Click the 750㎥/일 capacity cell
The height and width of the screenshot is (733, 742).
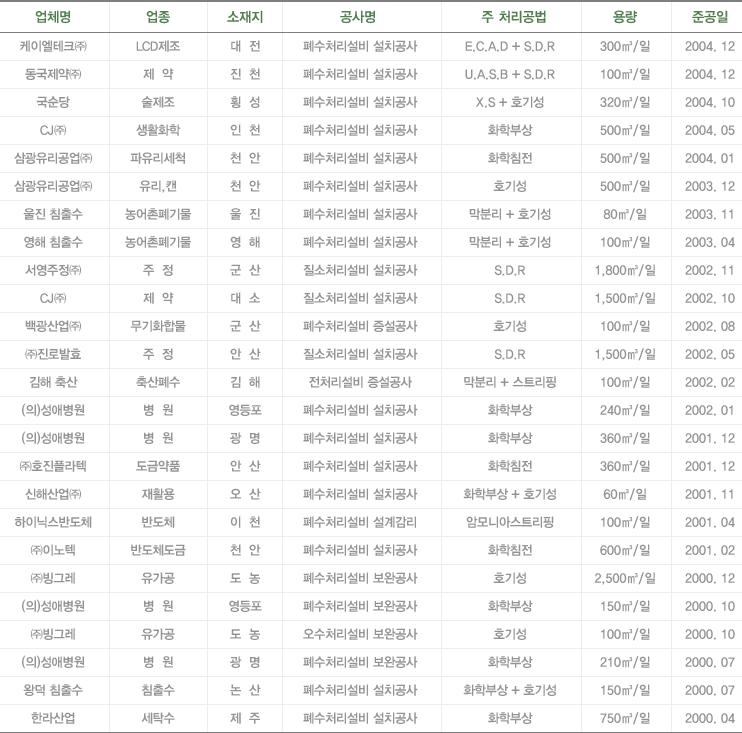click(625, 717)
